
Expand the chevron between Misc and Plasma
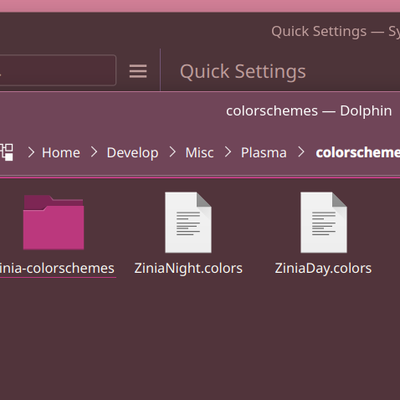[x=228, y=152]
